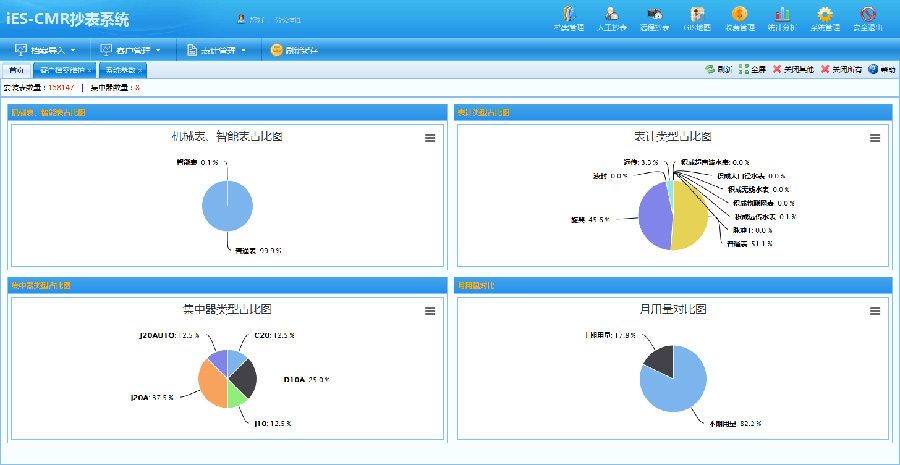
Task: Expand the first dropdown menu in navigation bar
Action: click(46, 50)
